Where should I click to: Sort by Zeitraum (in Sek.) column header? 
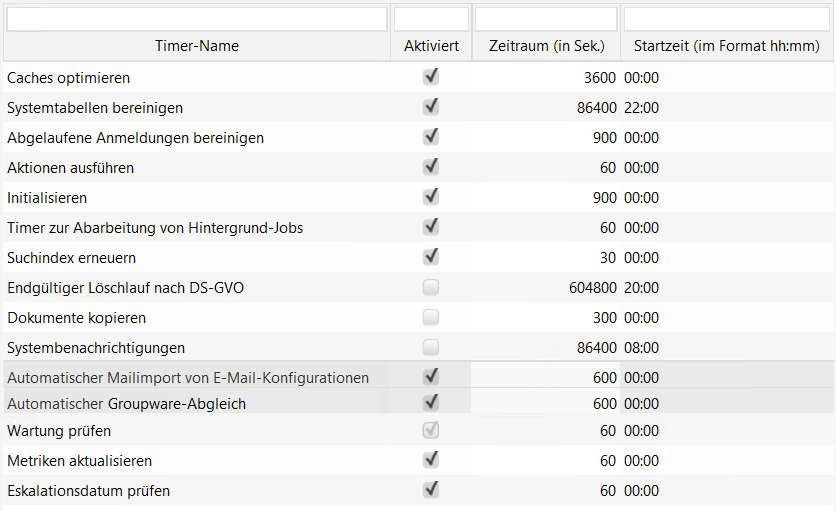point(546,46)
